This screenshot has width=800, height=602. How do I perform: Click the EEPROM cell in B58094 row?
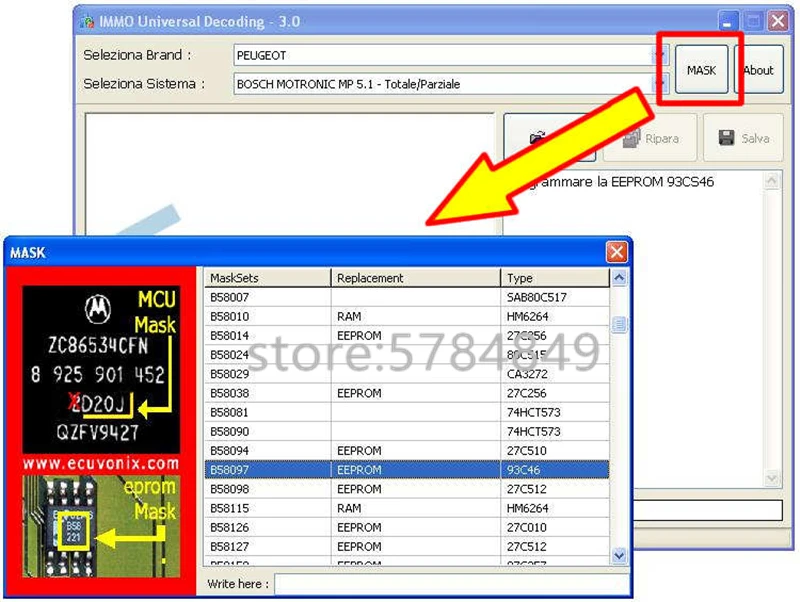(416, 450)
